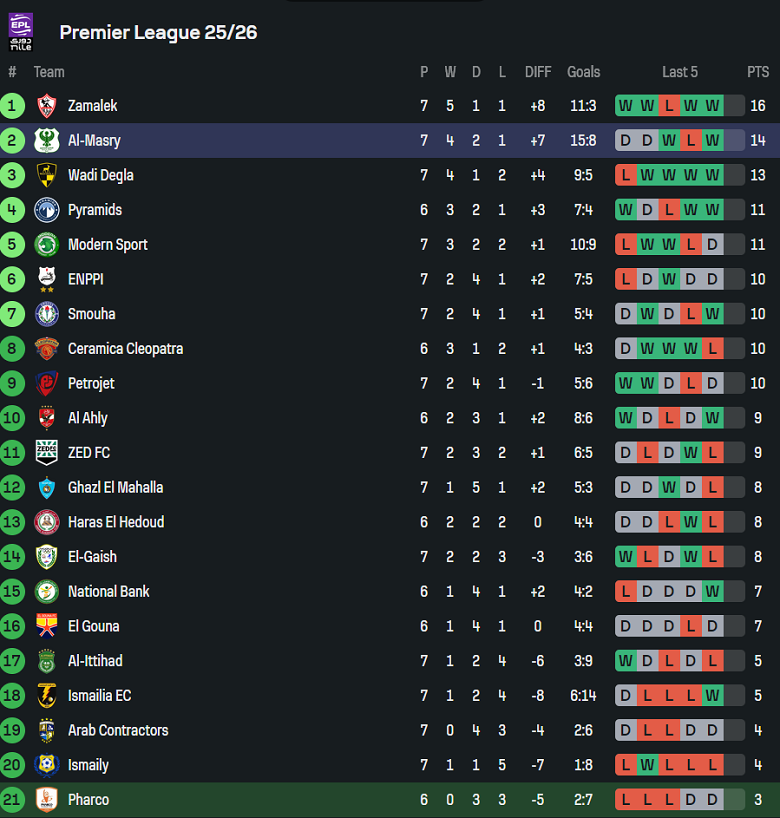Click the Goals column header
This screenshot has height=818, width=780.
(x=583, y=72)
